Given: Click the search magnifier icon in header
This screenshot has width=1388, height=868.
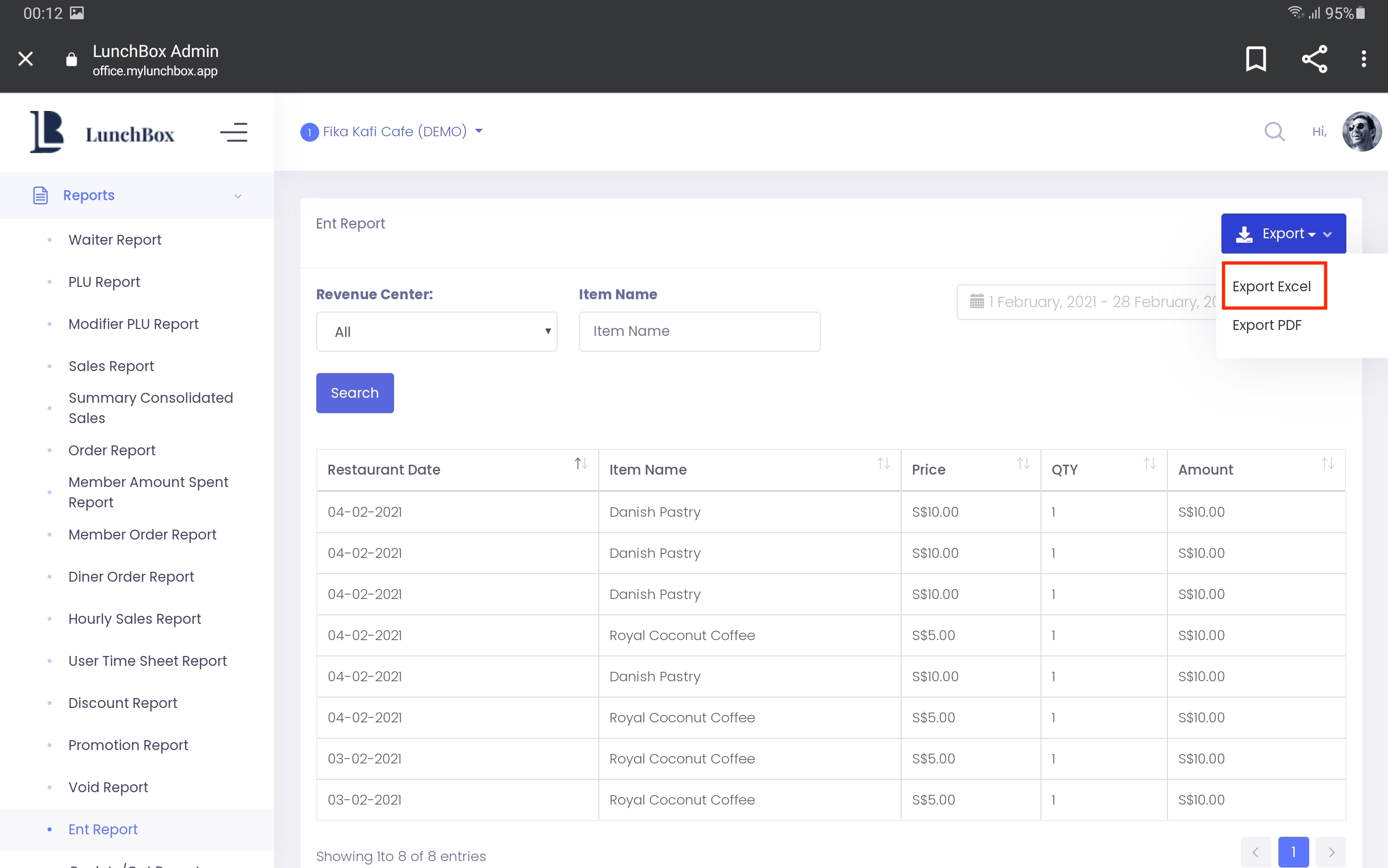Looking at the screenshot, I should coord(1273,131).
